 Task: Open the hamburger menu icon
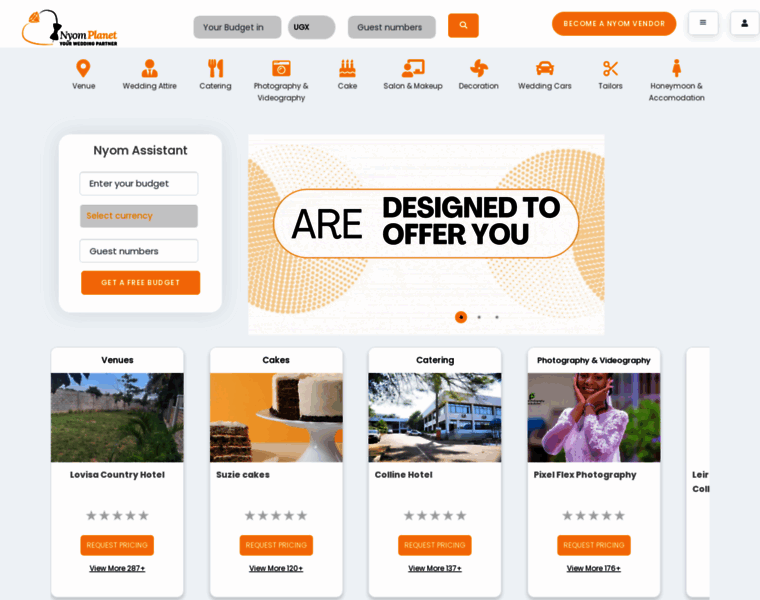(x=703, y=23)
